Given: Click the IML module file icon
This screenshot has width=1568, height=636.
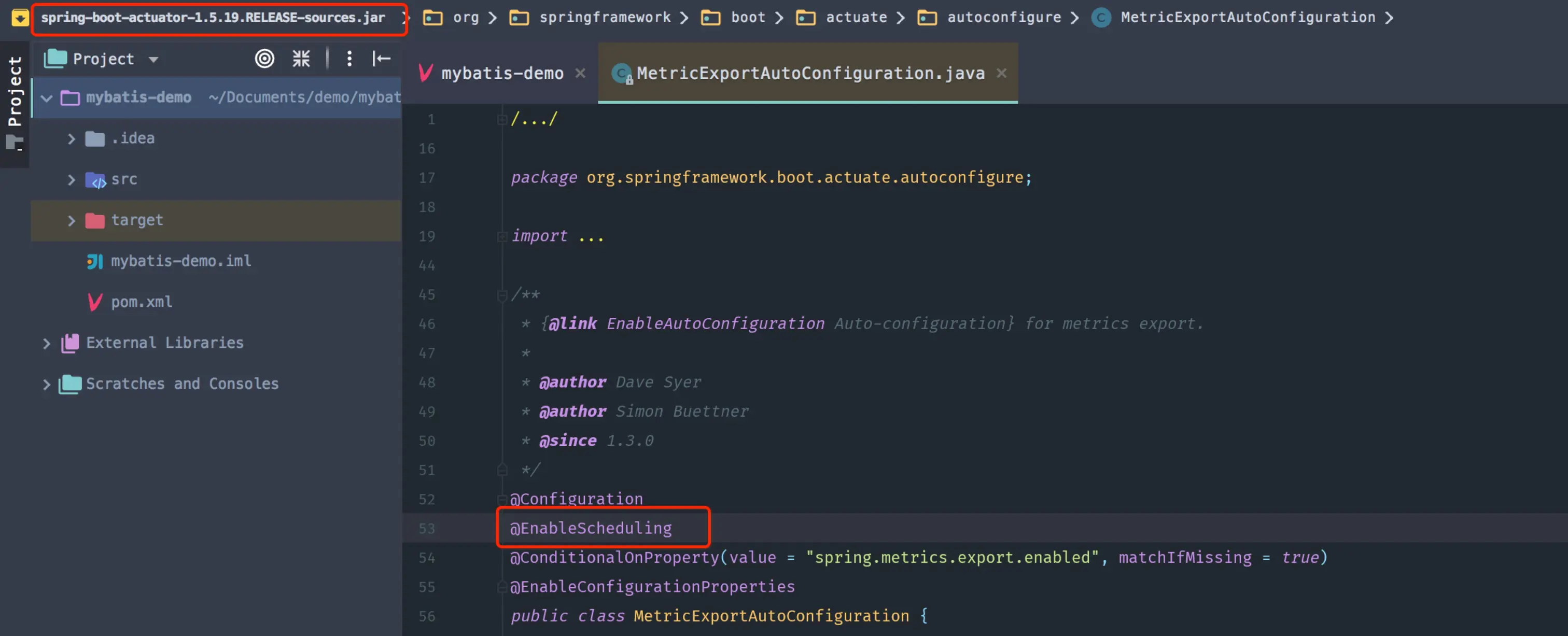Looking at the screenshot, I should tap(94, 262).
